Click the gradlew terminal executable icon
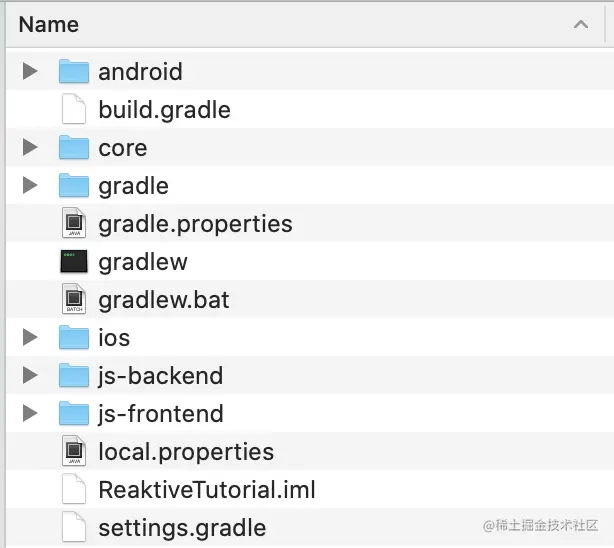 (74, 261)
